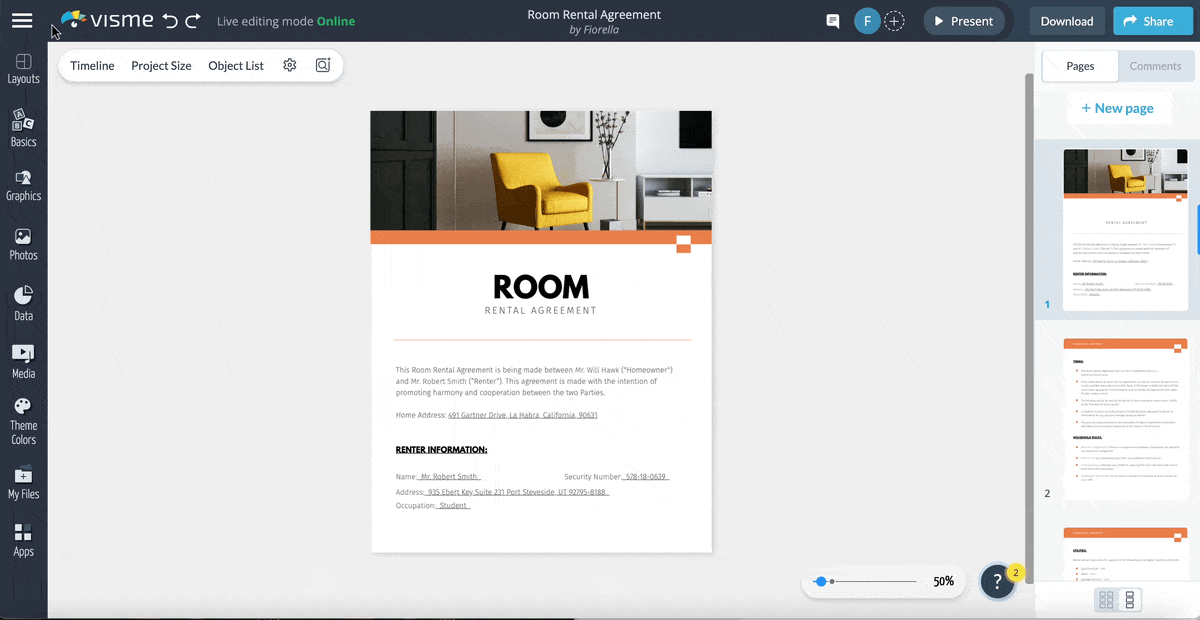This screenshot has width=1200, height=620.
Task: Open the settings gear in the toolbar
Action: click(289, 65)
